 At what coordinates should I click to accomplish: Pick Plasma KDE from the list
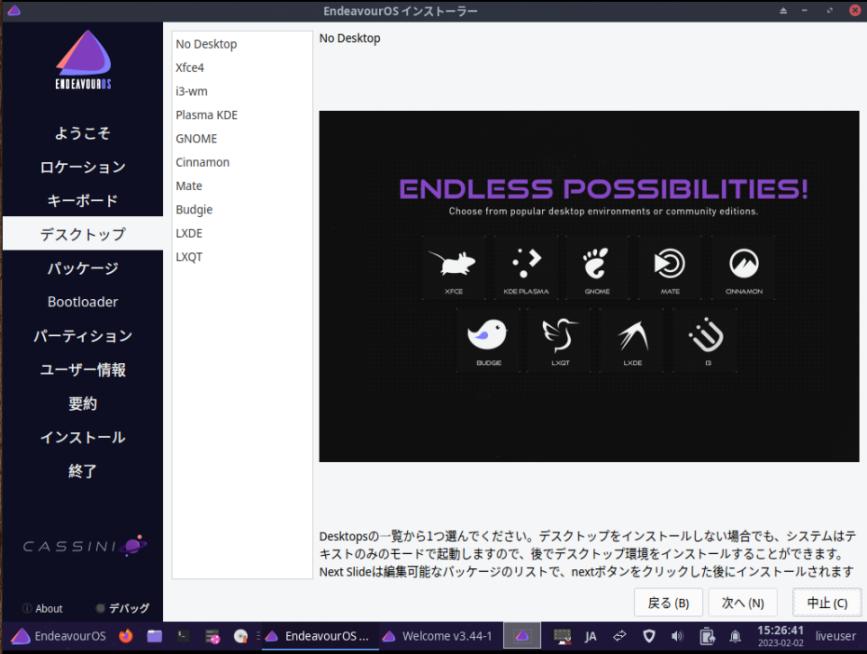point(242,115)
